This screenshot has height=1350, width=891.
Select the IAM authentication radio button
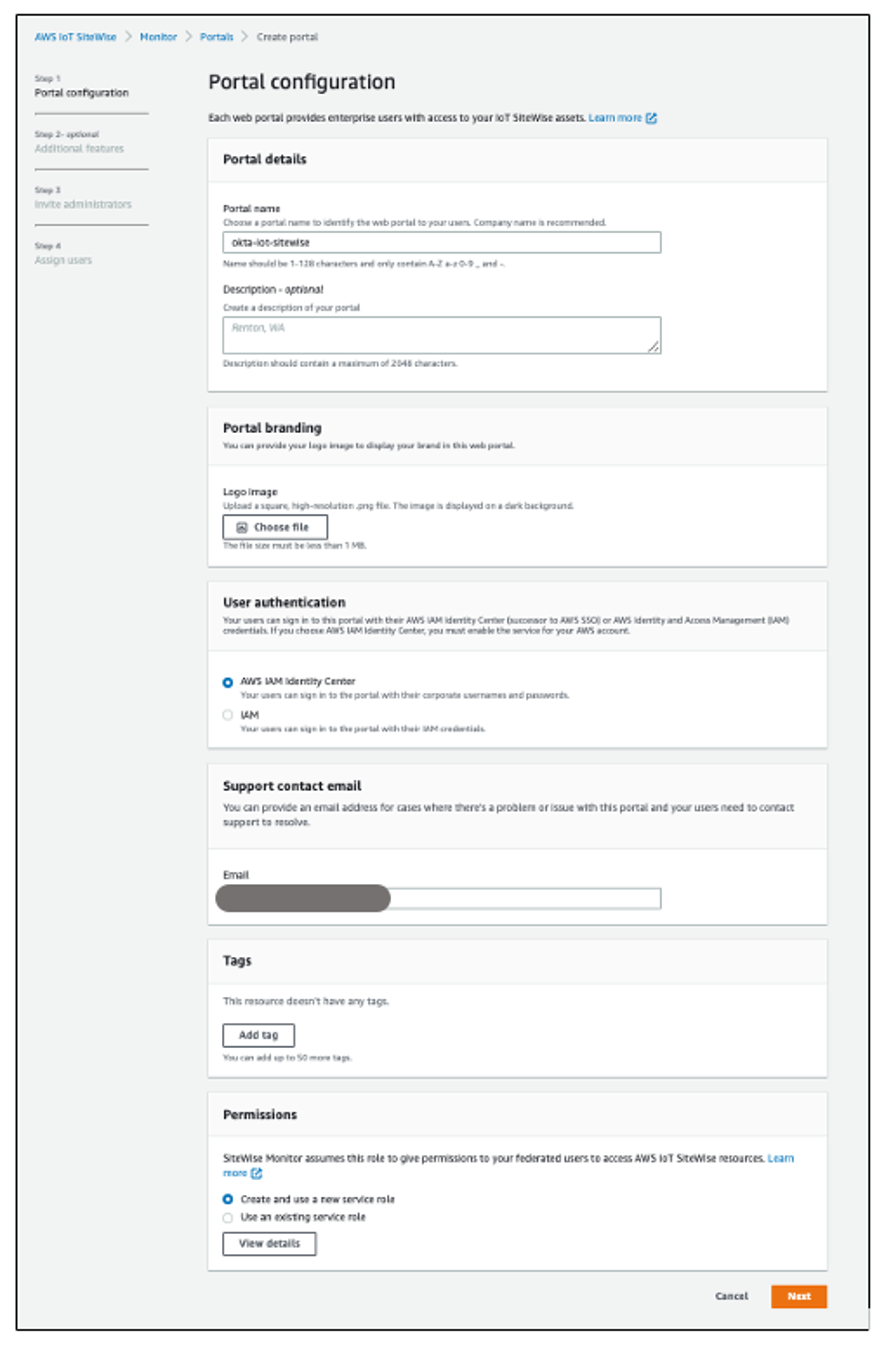click(227, 714)
